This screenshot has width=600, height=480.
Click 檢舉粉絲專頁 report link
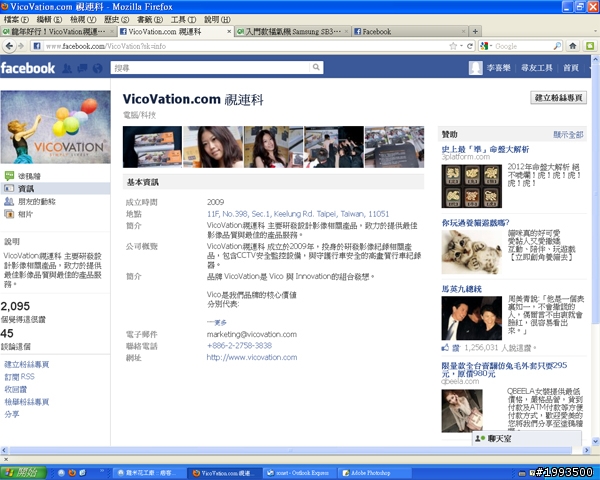point(26,402)
